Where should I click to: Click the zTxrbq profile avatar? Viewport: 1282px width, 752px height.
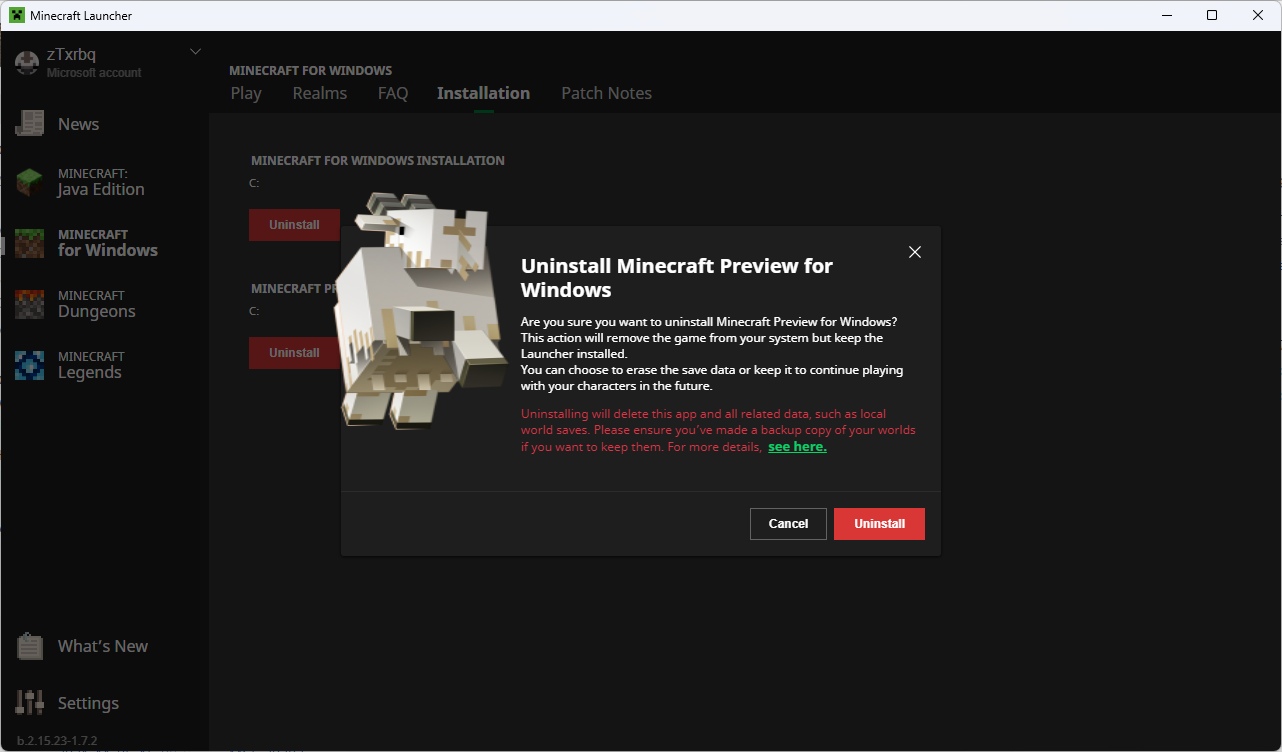27,62
